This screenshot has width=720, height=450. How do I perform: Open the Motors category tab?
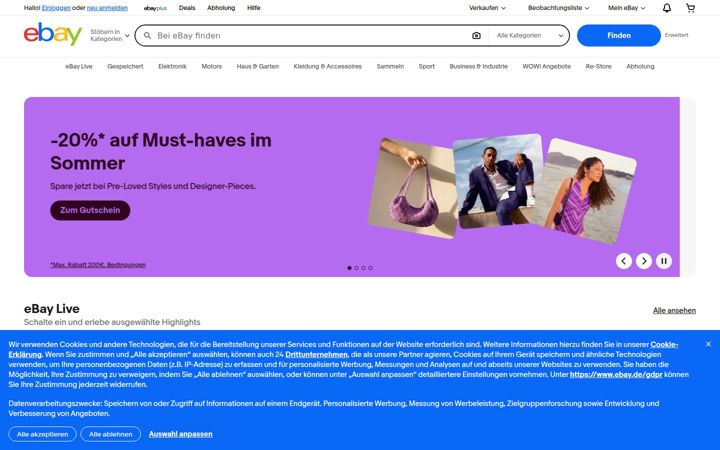click(x=211, y=67)
